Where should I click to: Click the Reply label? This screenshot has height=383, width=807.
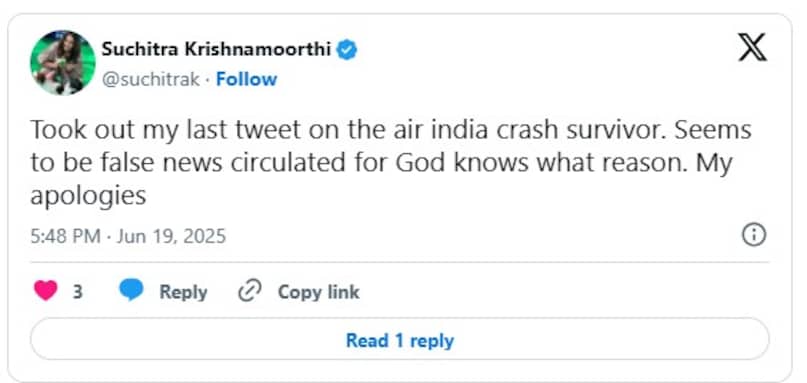click(183, 292)
